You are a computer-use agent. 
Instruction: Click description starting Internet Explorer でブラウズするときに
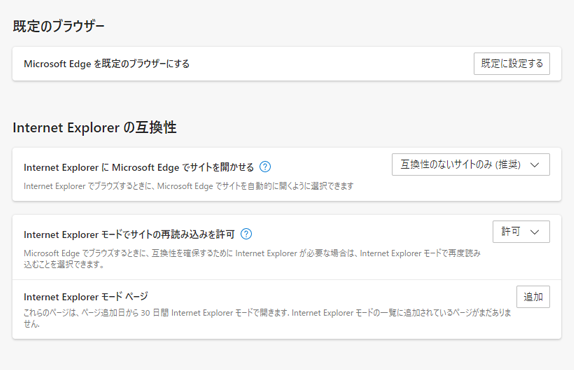189,186
